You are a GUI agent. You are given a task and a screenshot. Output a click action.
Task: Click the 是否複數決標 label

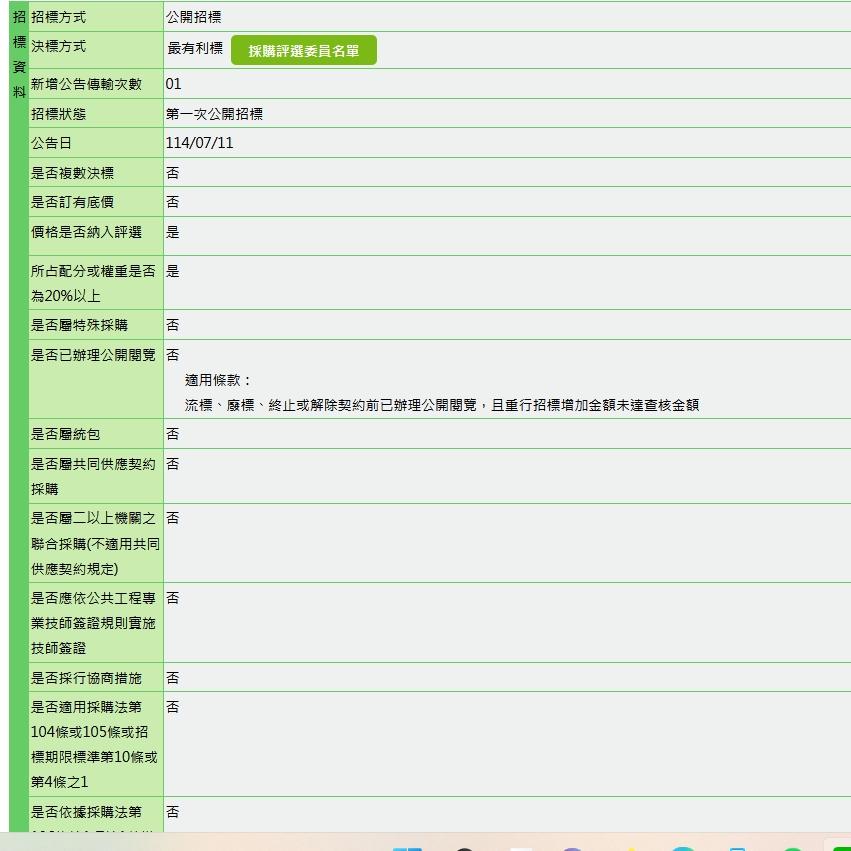coord(72,173)
